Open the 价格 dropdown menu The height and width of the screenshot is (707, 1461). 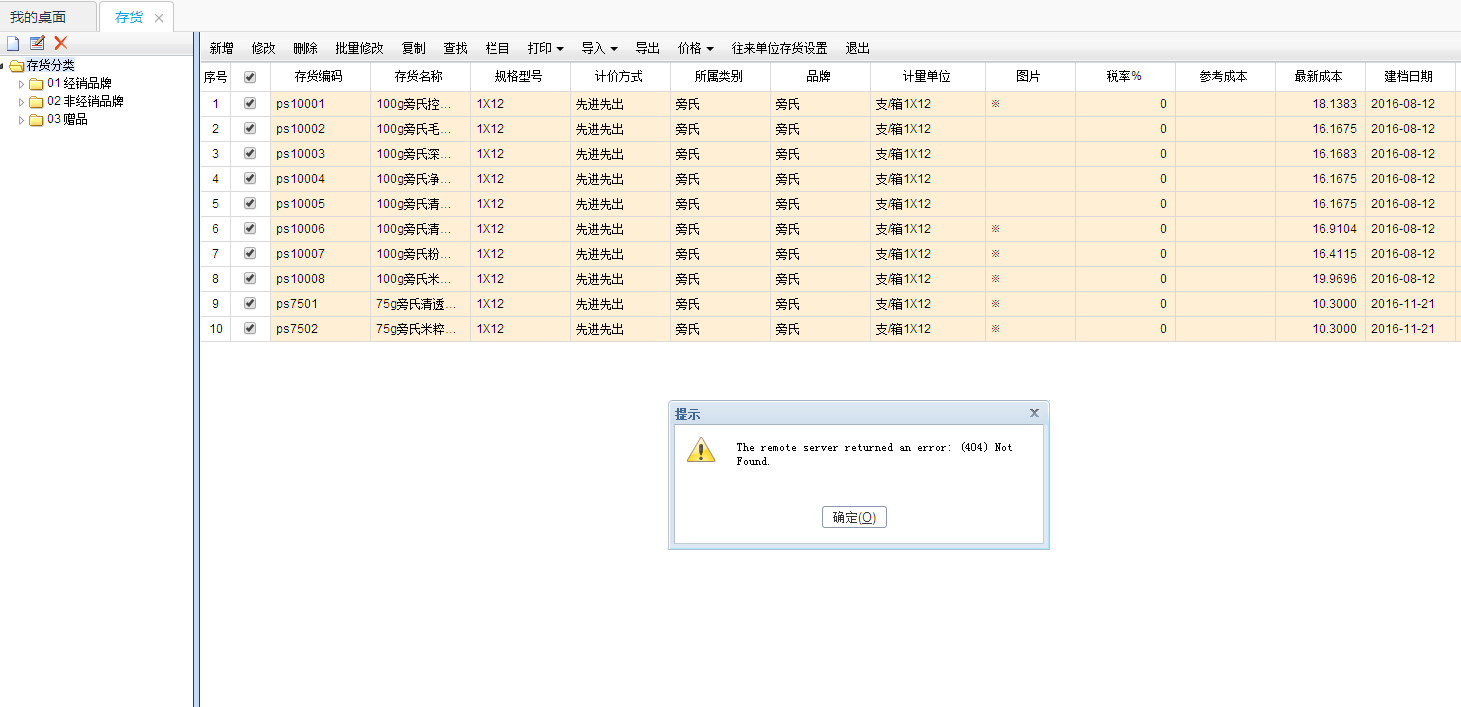click(x=695, y=48)
